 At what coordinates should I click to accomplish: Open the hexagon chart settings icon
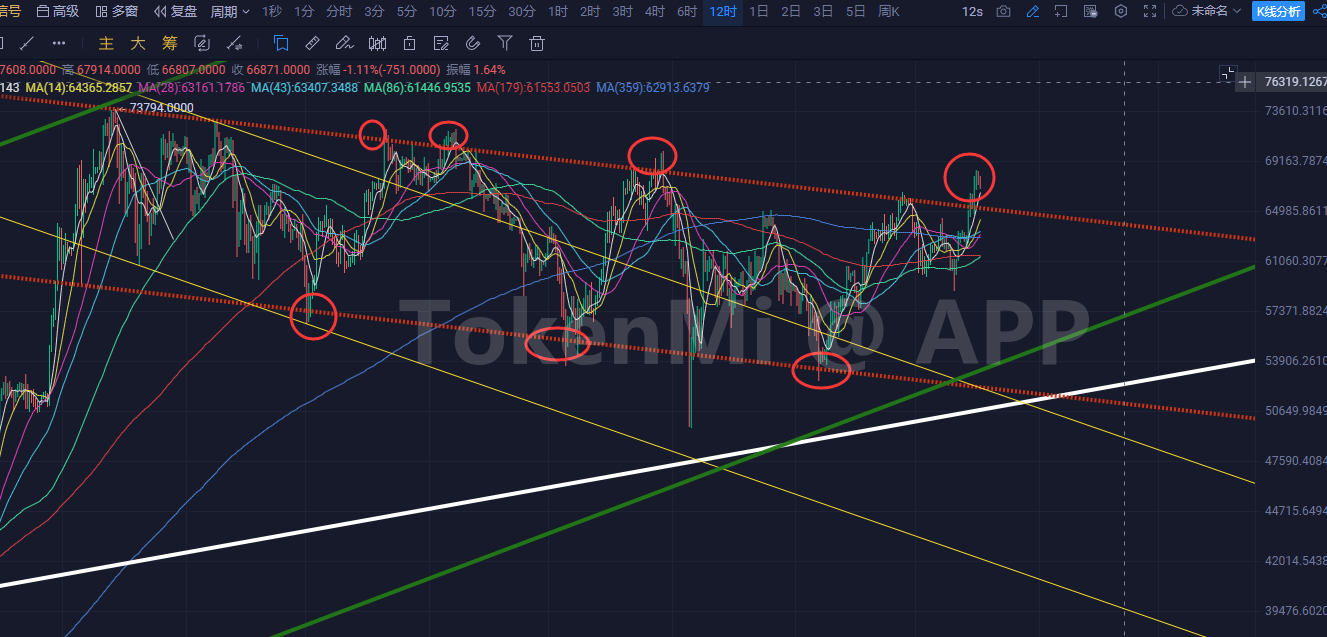pyautogui.click(x=1121, y=12)
